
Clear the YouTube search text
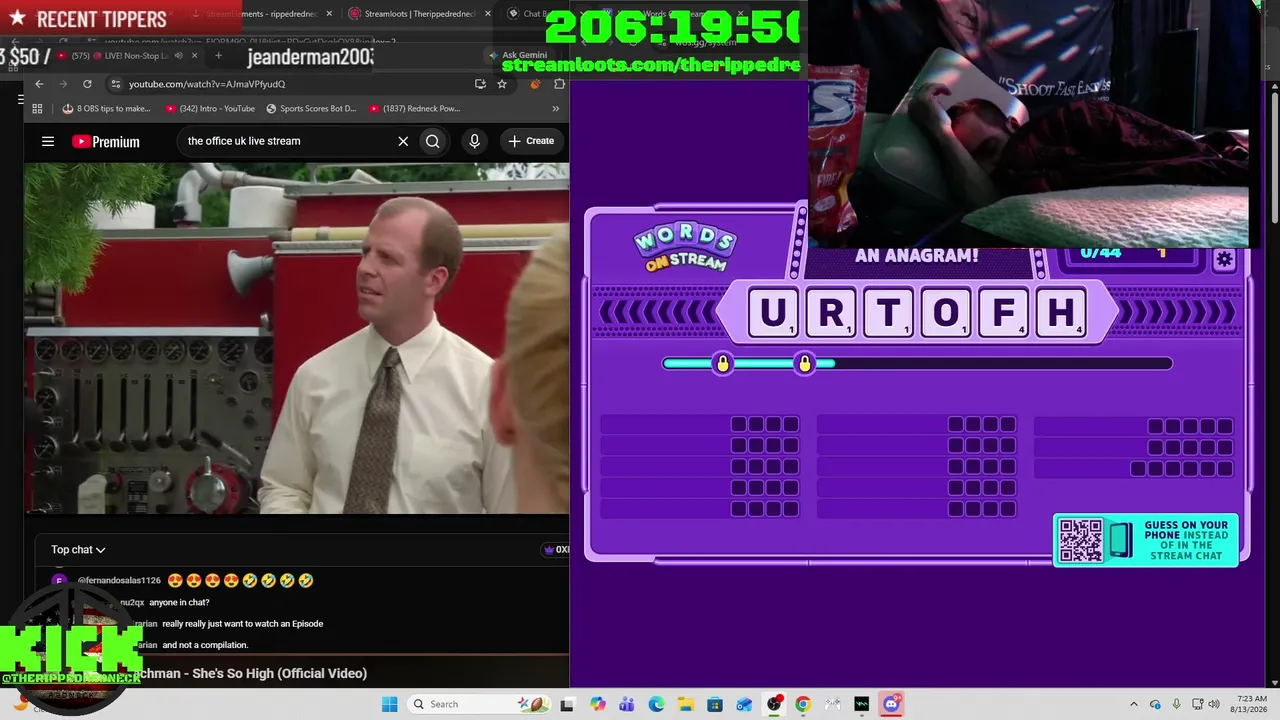(403, 141)
